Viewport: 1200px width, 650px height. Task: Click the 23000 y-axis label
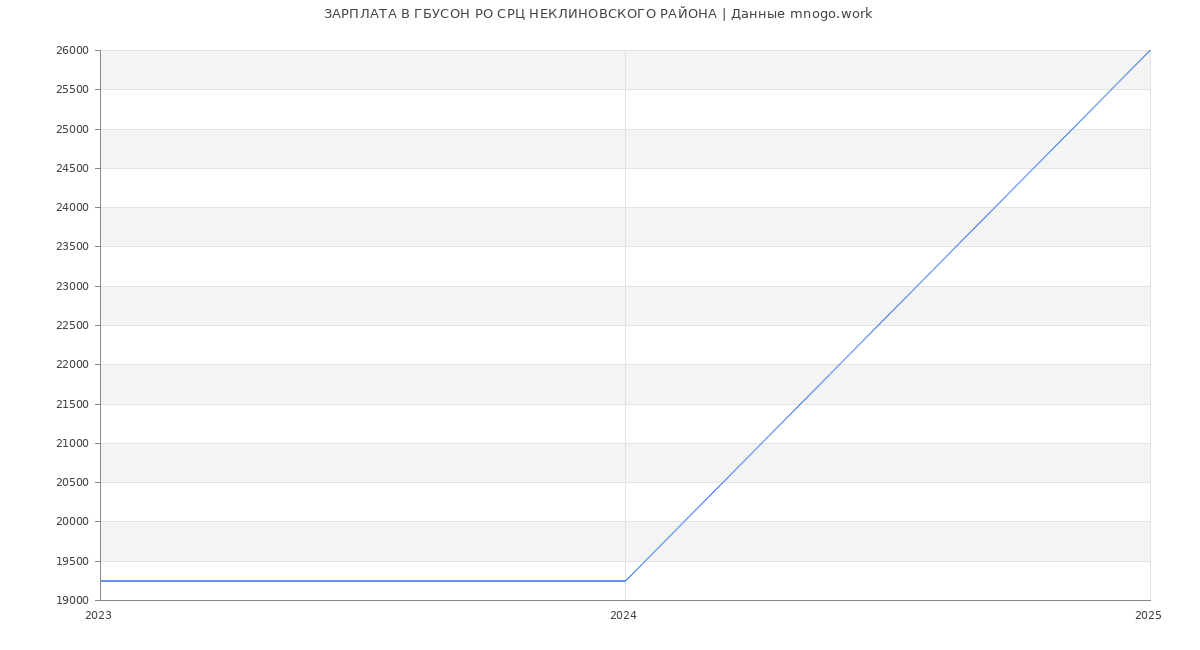tap(72, 287)
